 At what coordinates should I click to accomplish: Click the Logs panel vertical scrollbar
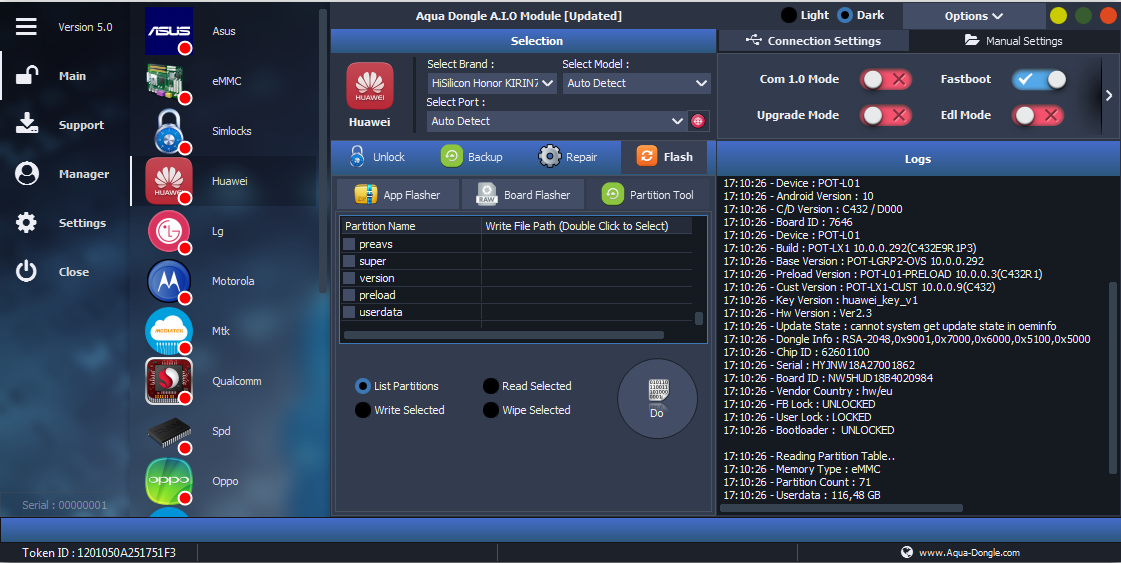(x=1112, y=378)
